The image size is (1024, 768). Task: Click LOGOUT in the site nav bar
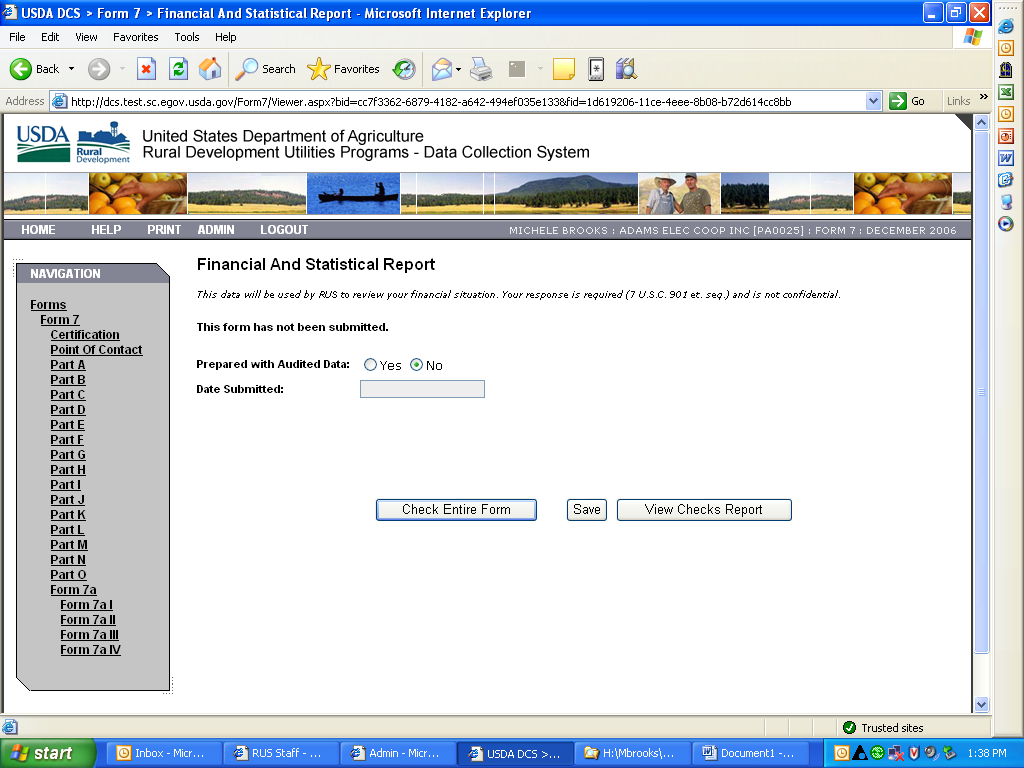[284, 230]
